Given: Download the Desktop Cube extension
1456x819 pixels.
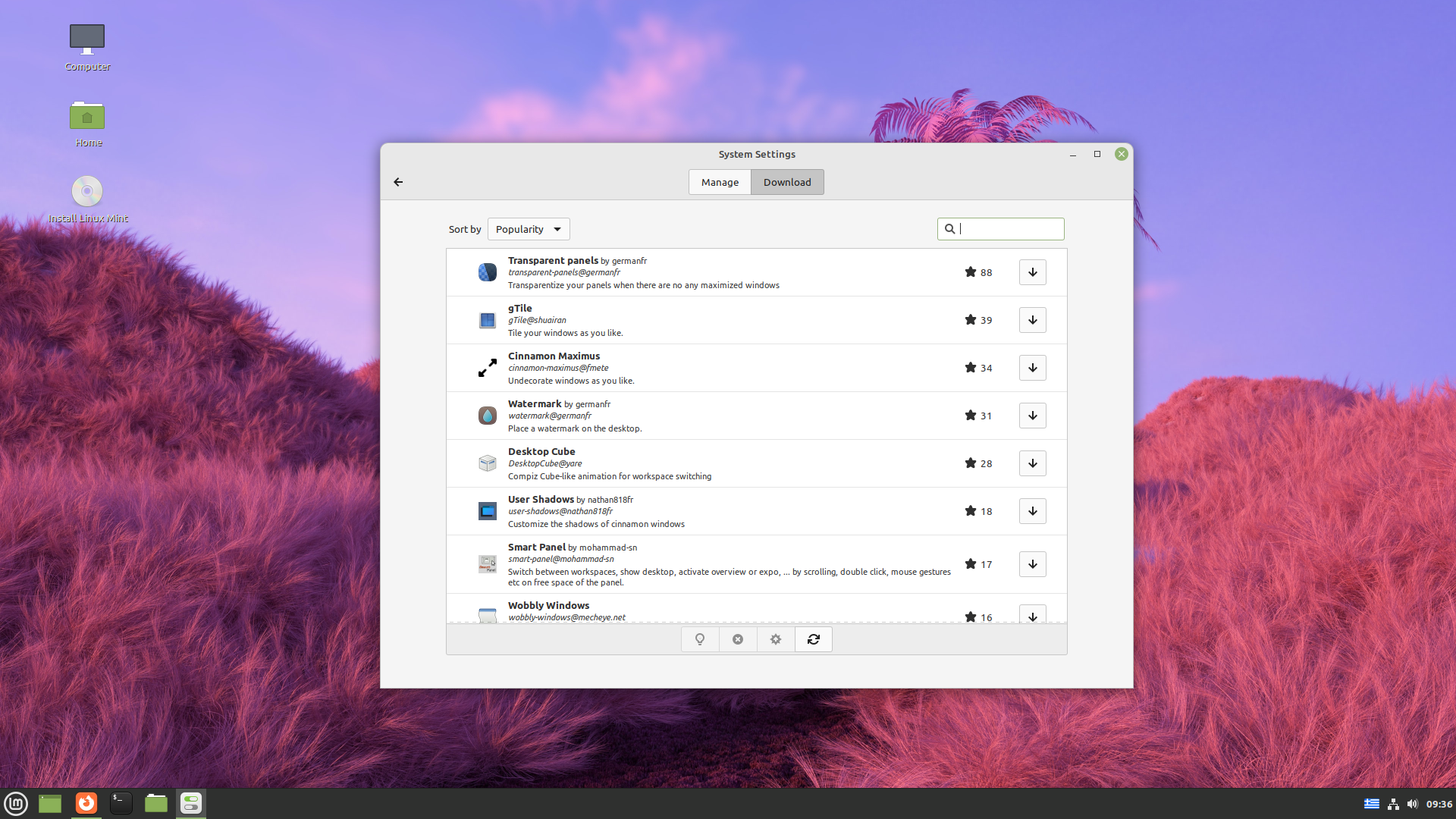Looking at the screenshot, I should point(1032,463).
